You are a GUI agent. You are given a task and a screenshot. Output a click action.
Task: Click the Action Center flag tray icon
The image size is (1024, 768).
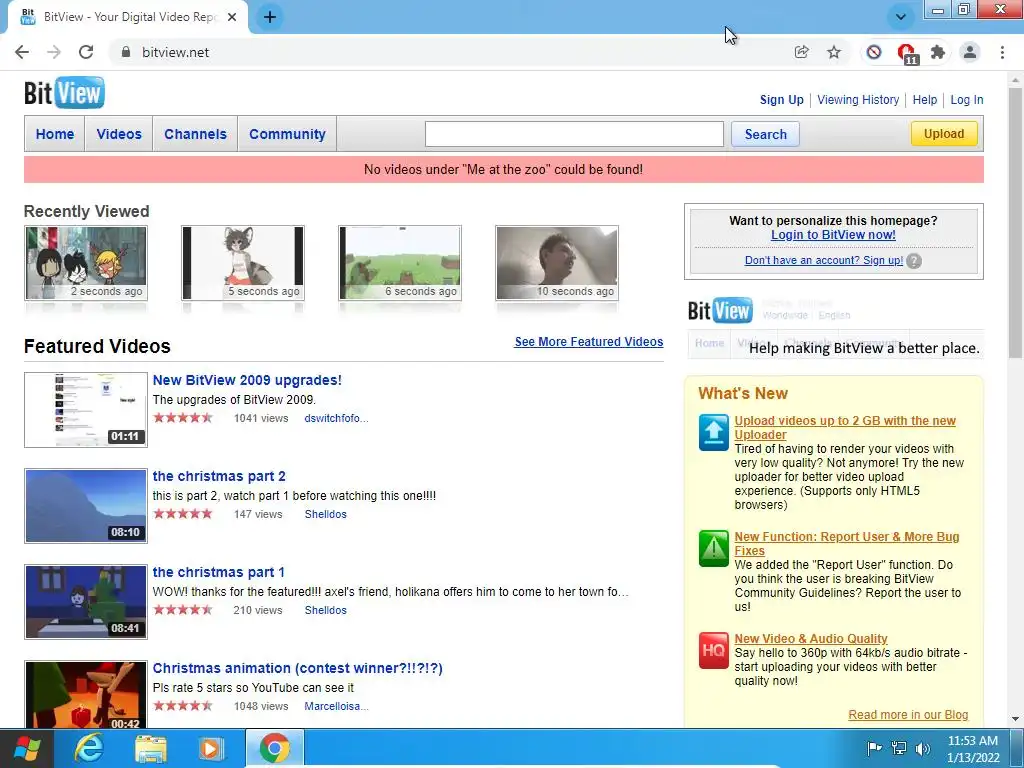point(874,748)
